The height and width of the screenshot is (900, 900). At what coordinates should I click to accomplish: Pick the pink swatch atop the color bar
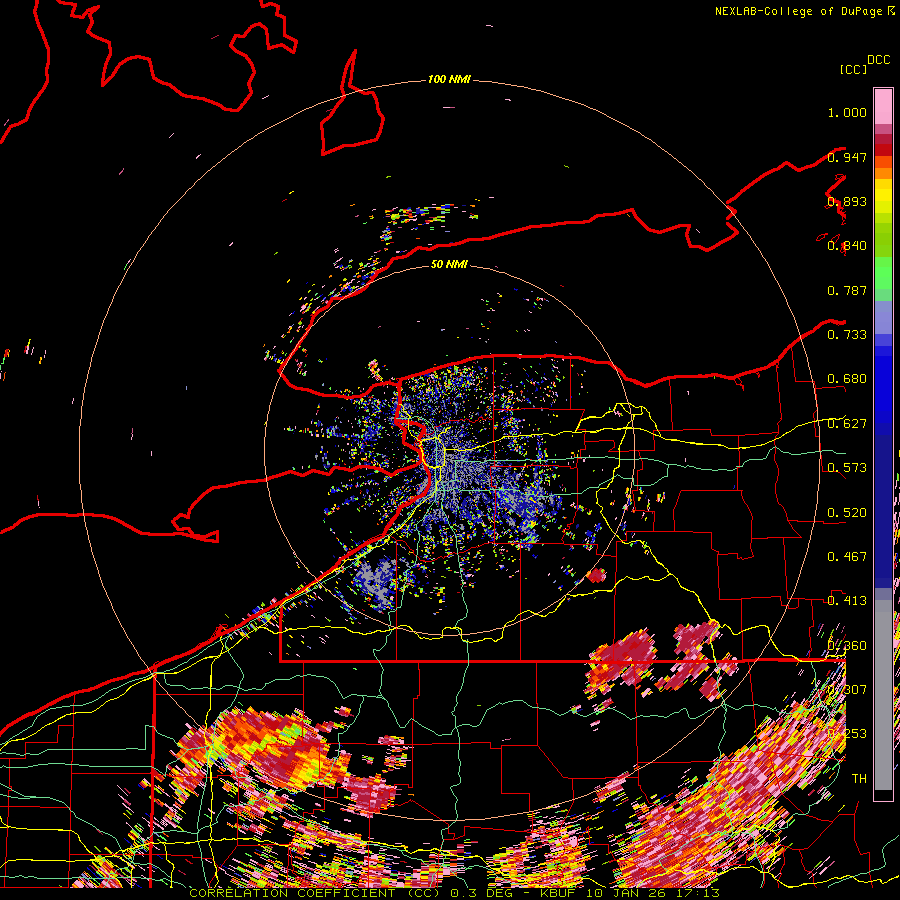coord(883,106)
